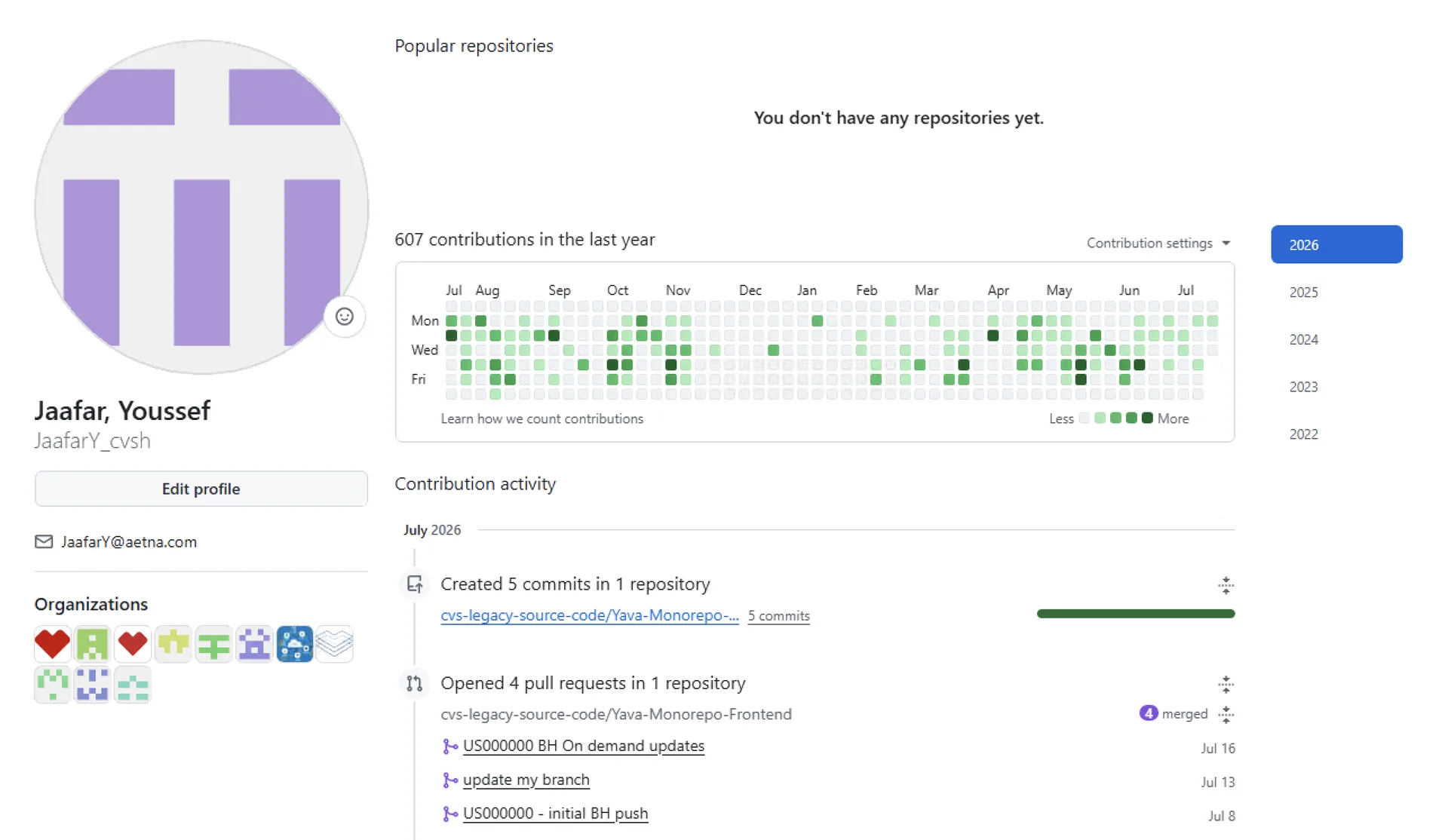Click the name Jaafar, Youssef
1448x840 pixels.
pos(122,411)
